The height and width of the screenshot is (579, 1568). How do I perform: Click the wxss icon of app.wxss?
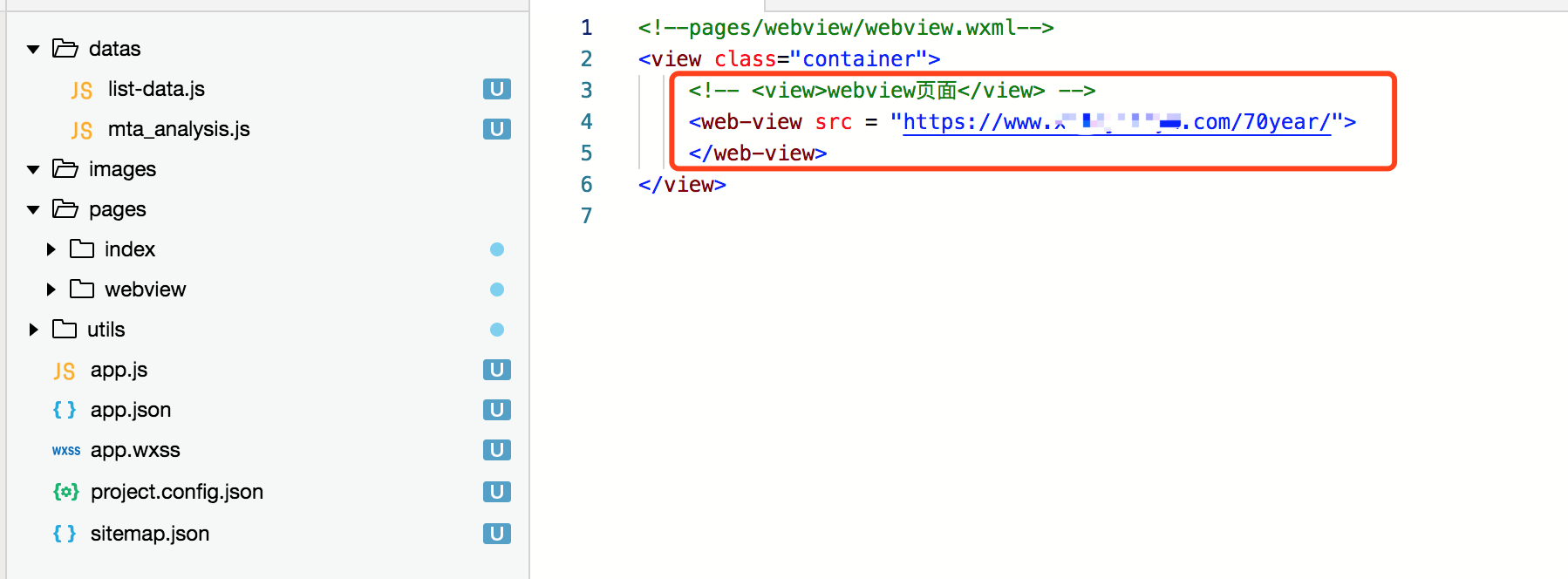[66, 451]
